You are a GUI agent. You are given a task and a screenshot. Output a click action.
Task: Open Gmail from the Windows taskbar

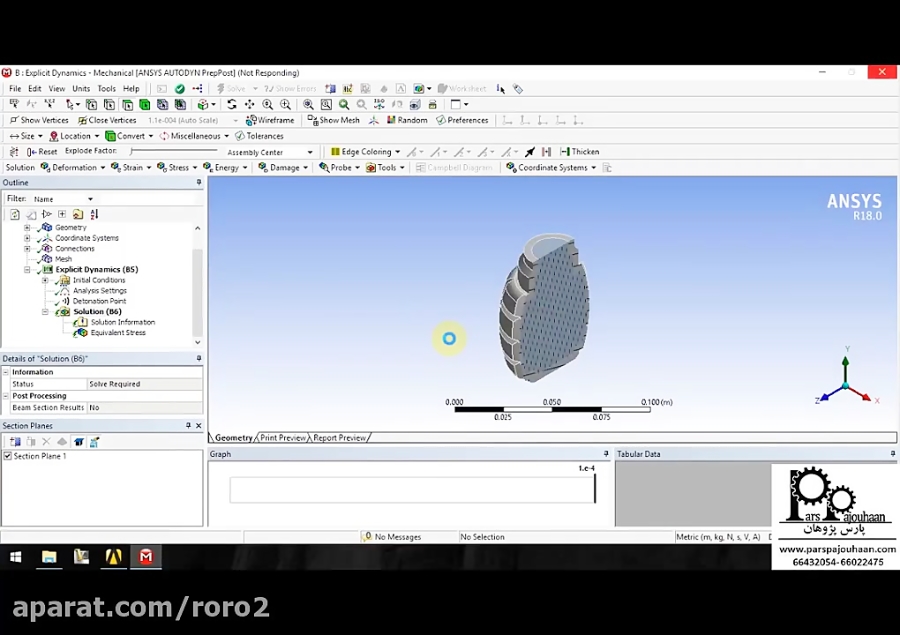tap(146, 557)
